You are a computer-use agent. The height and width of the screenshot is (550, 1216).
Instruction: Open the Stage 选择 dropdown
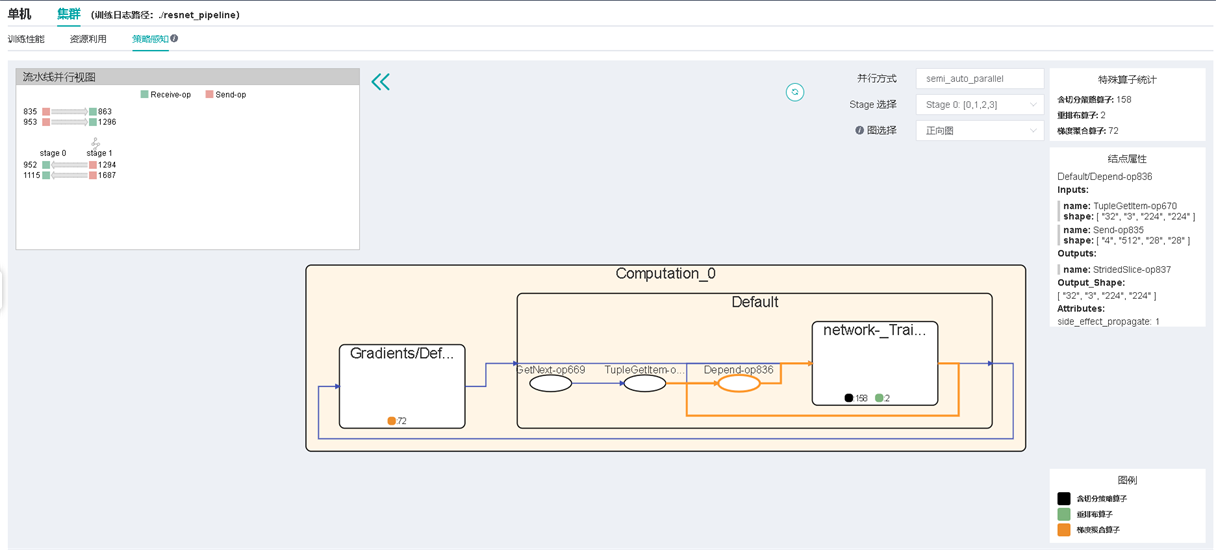pos(979,104)
